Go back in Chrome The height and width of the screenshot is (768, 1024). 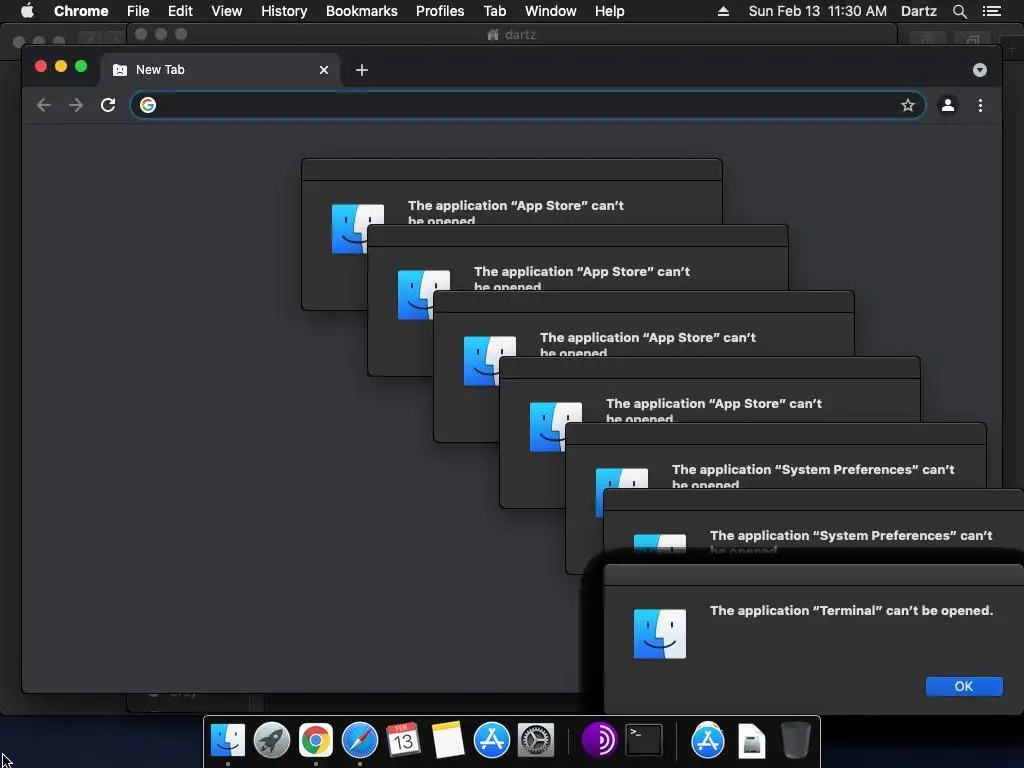tap(44, 105)
